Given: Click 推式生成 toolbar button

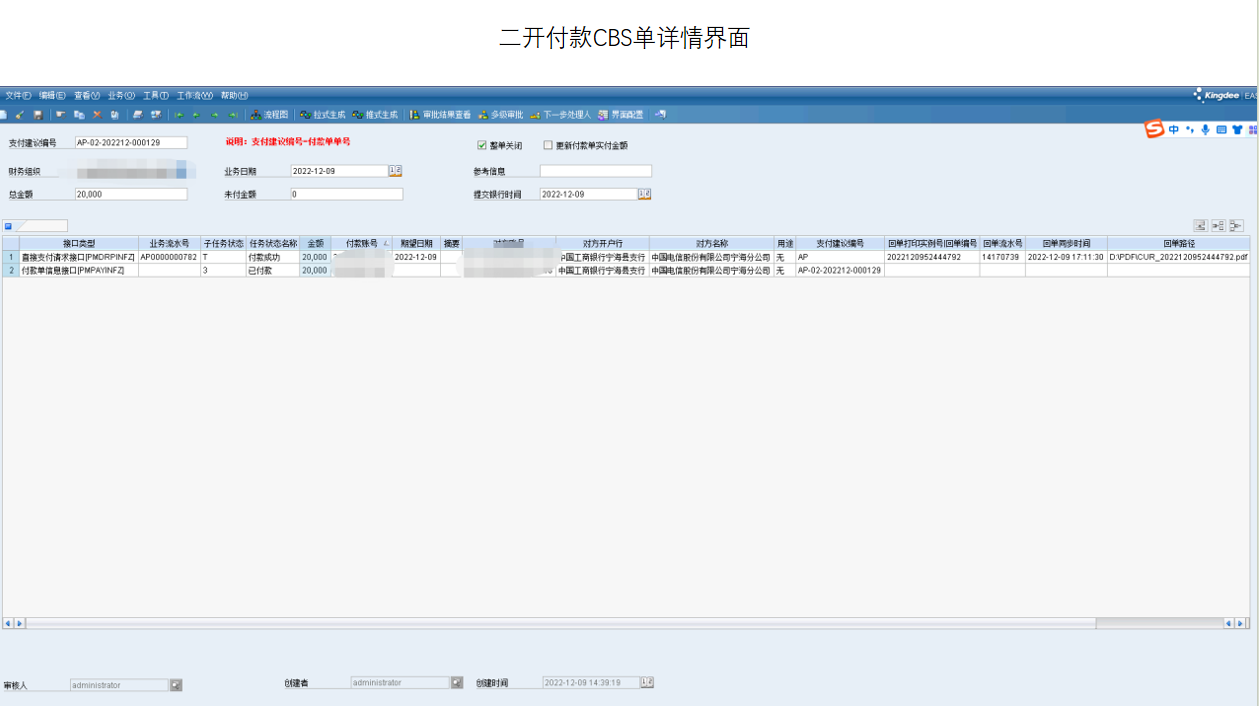Looking at the screenshot, I should click(x=374, y=115).
